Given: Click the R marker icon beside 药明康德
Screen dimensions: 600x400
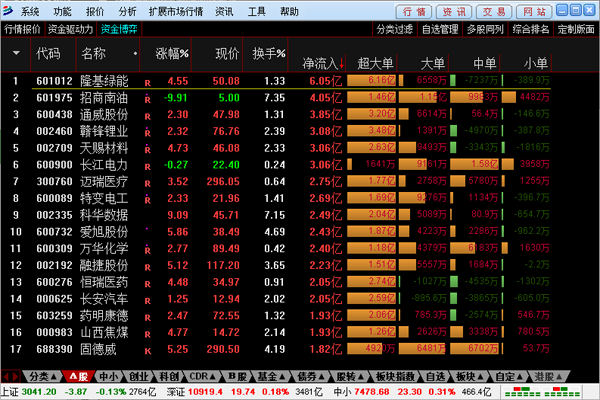Looking at the screenshot, I should (x=148, y=316).
